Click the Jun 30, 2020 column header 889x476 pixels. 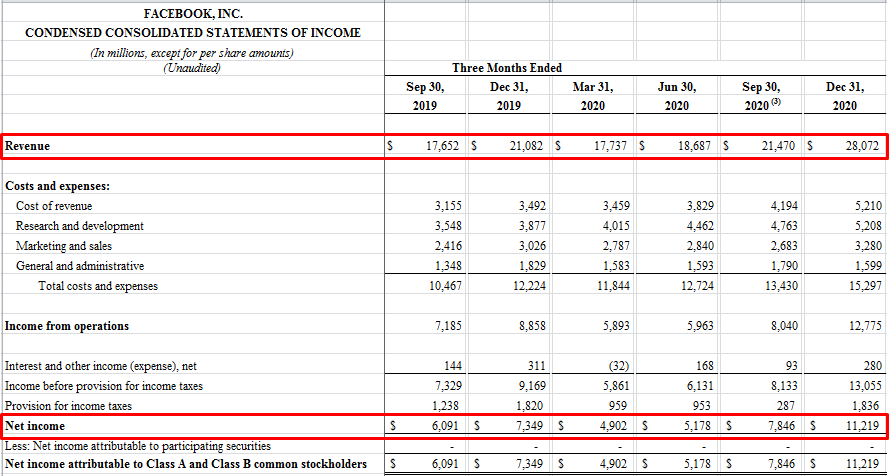pyautogui.click(x=677, y=96)
